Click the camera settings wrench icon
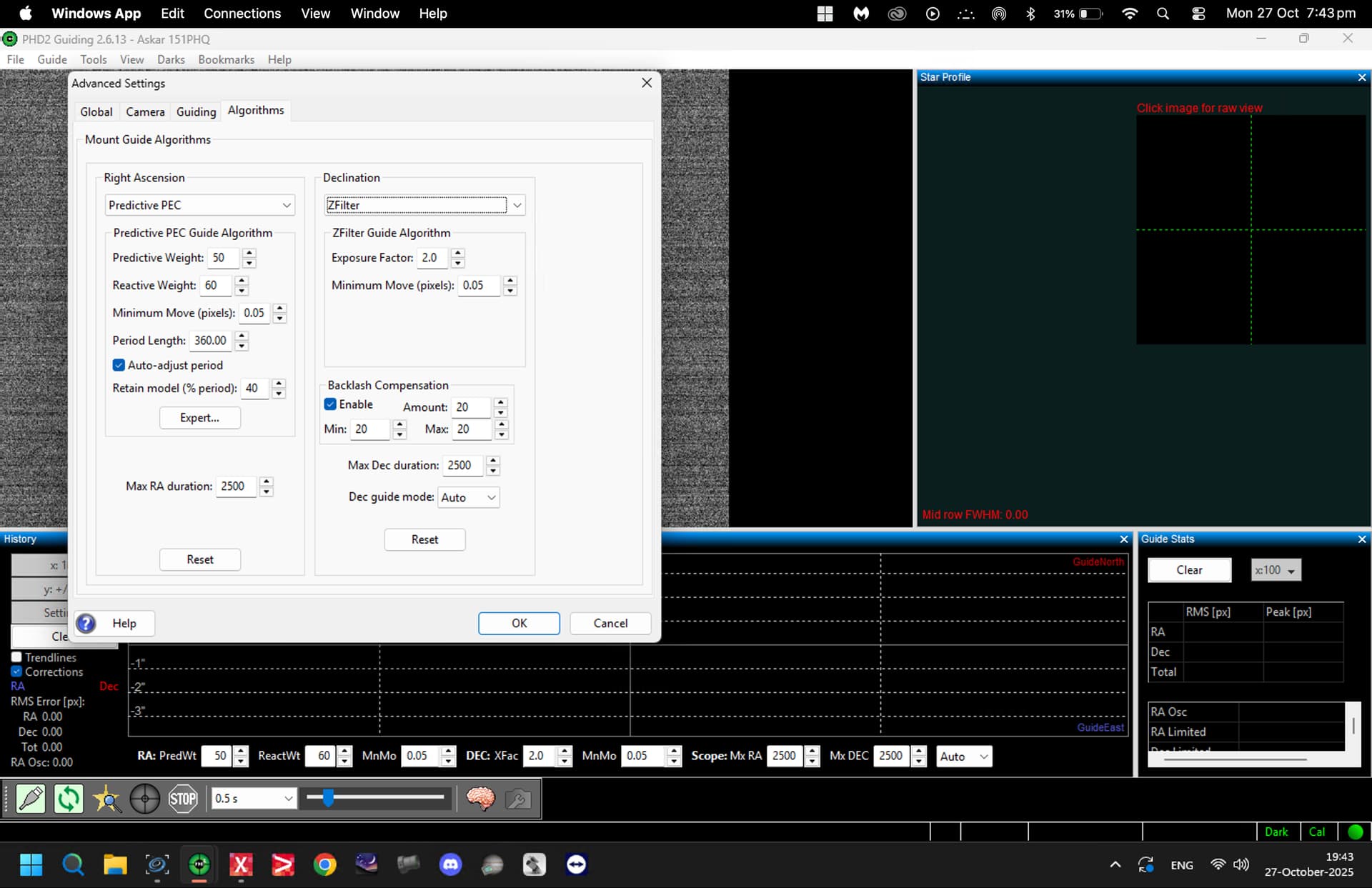1372x888 pixels. click(518, 798)
